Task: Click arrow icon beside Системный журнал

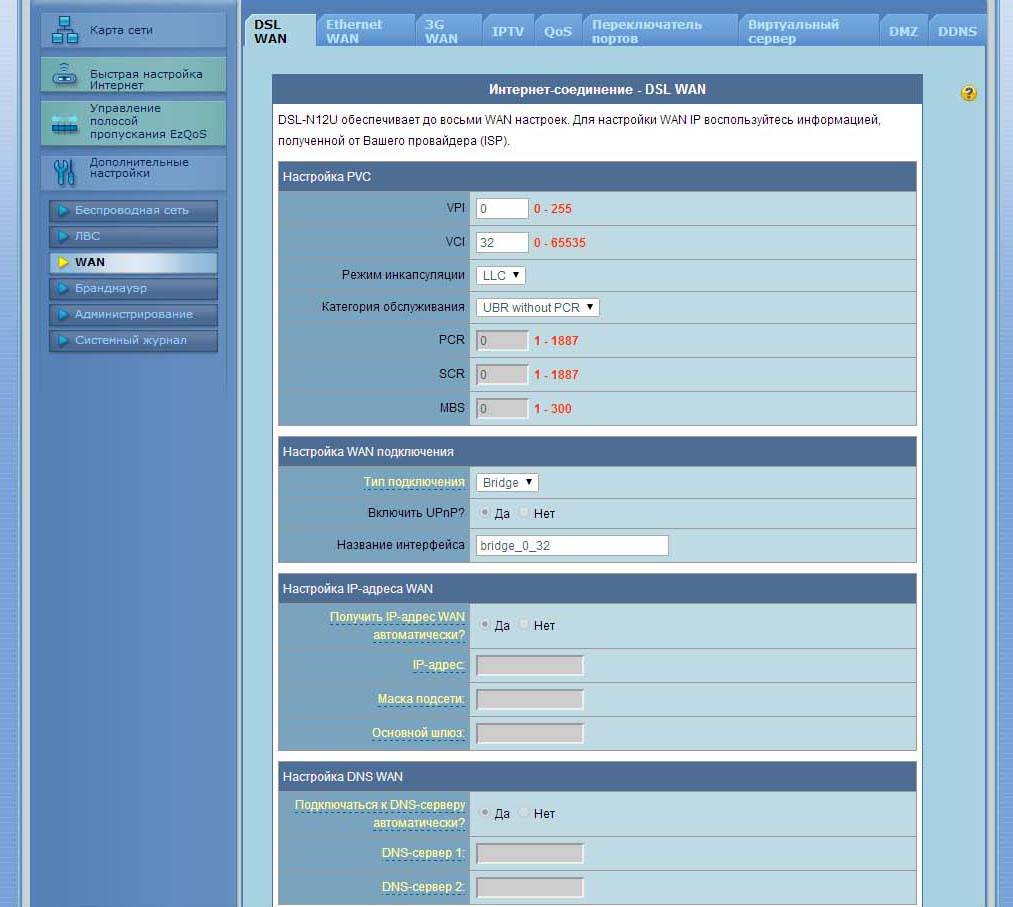Action: pos(63,341)
